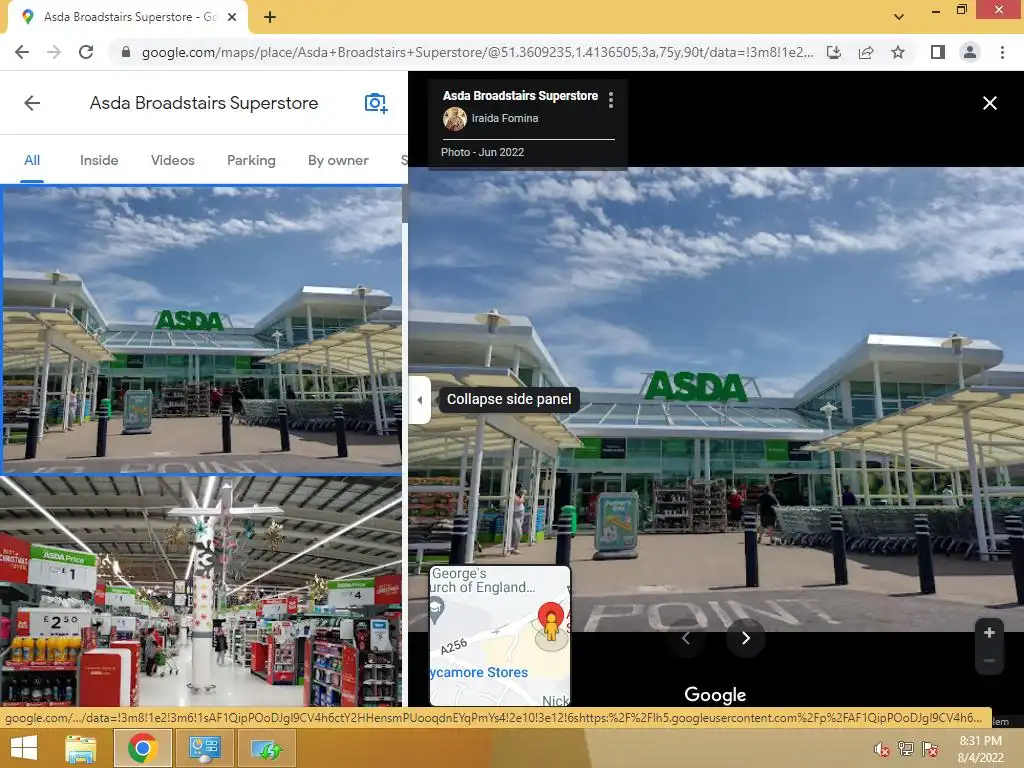The image size is (1024, 768).
Task: Click the browser forward arrow
Action: [54, 52]
